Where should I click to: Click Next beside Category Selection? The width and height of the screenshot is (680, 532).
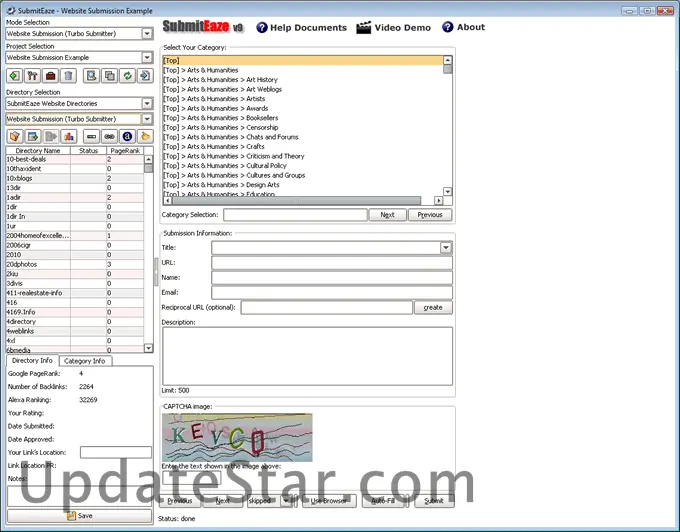387,215
